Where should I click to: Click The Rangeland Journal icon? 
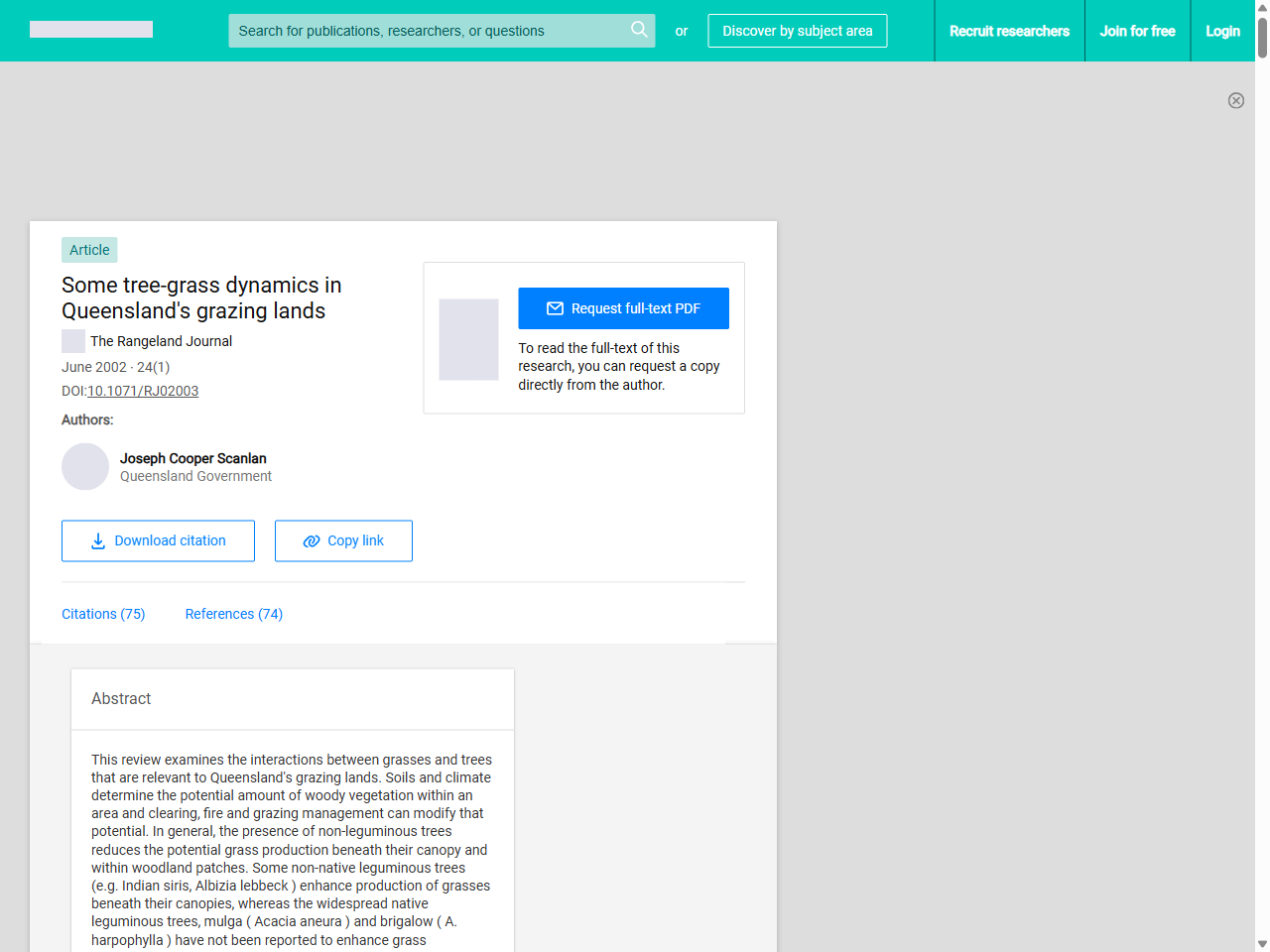pyautogui.click(x=72, y=340)
